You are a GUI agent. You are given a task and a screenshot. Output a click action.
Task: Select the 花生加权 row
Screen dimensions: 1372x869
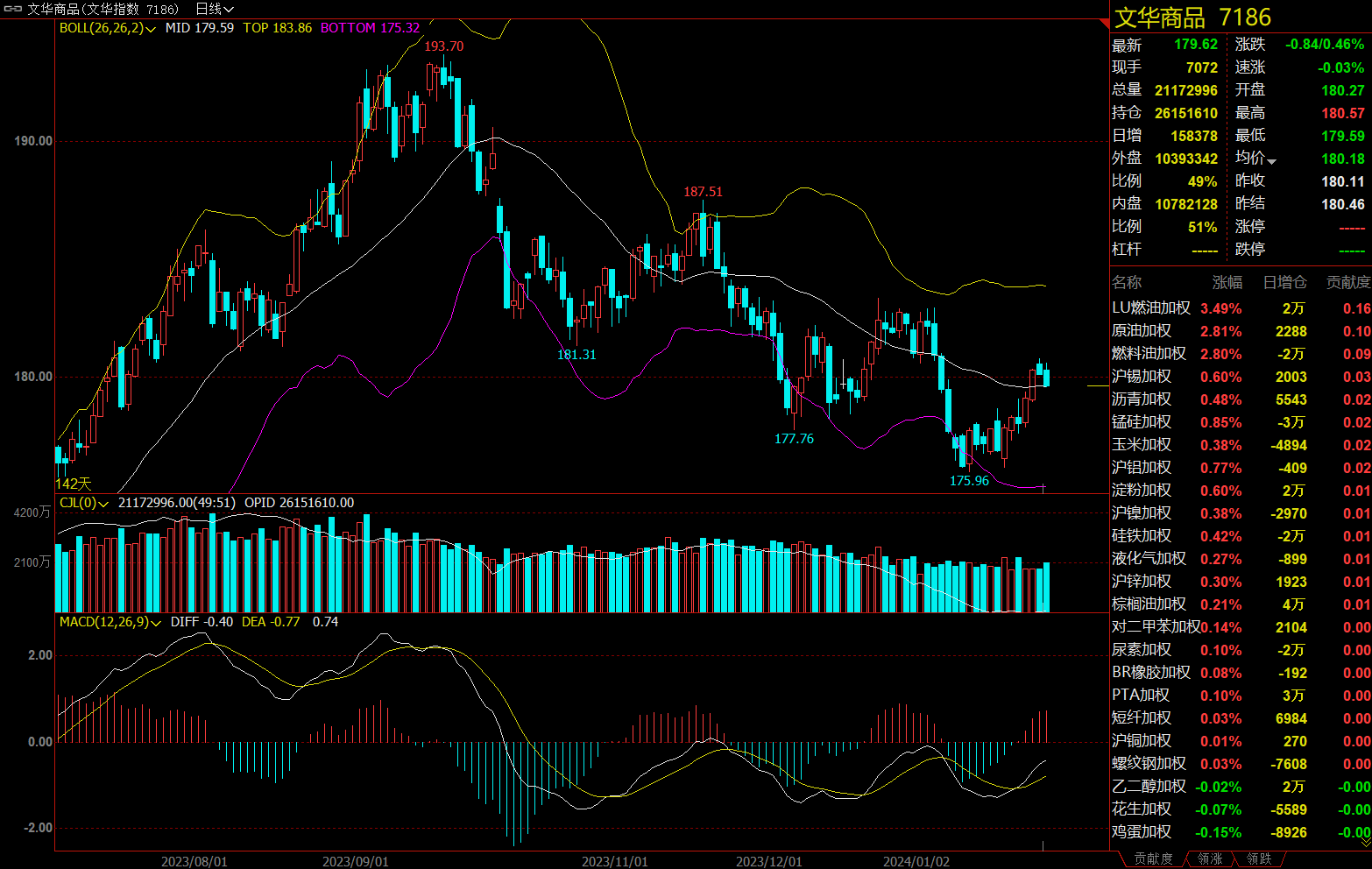(1241, 809)
